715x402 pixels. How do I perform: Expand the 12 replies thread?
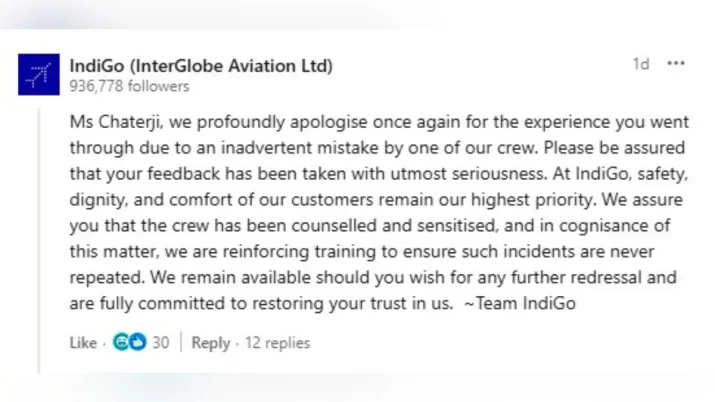(x=276, y=343)
